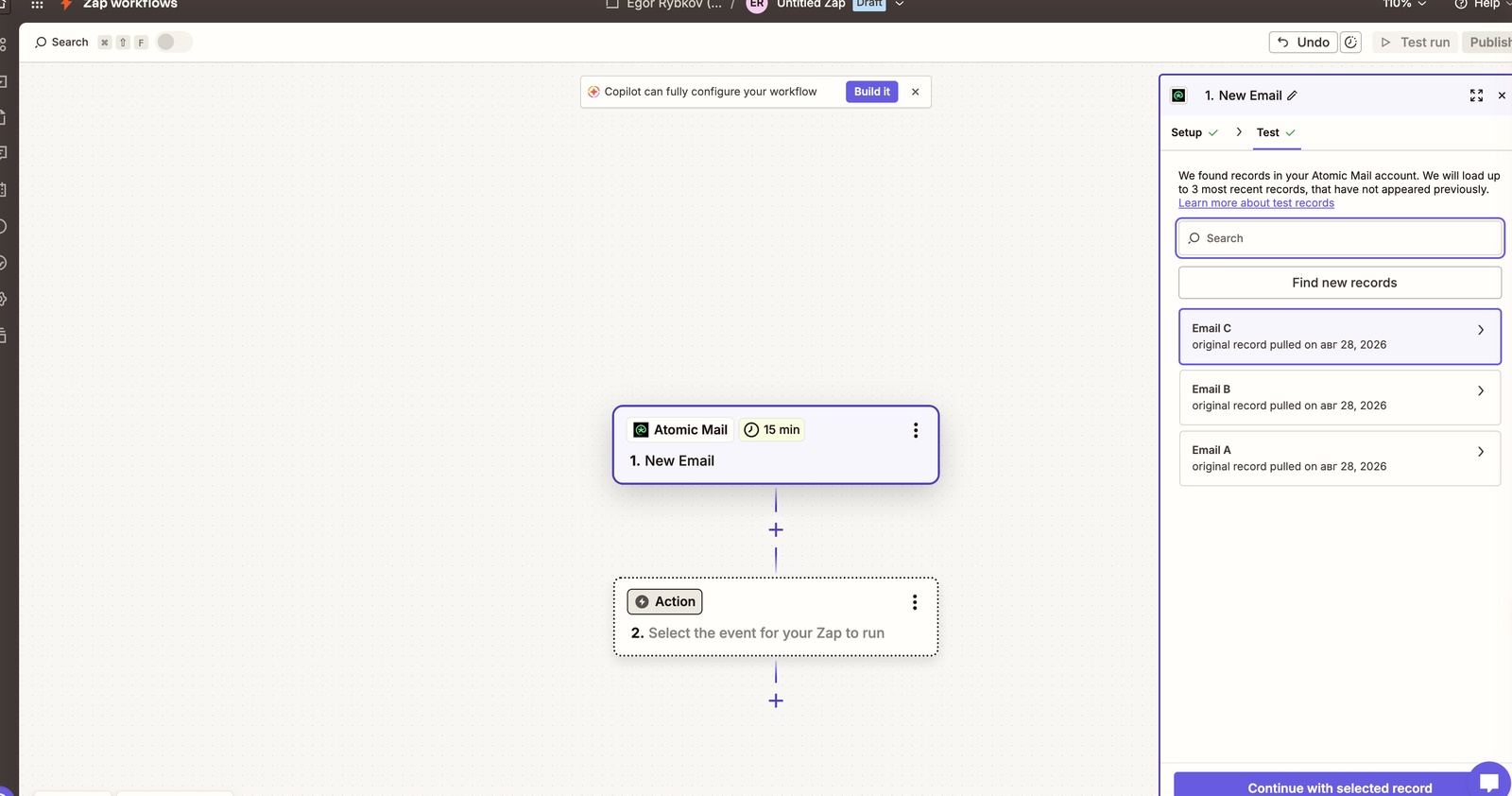
Task: Open the canvas Search in the toolbar
Action: tap(61, 43)
